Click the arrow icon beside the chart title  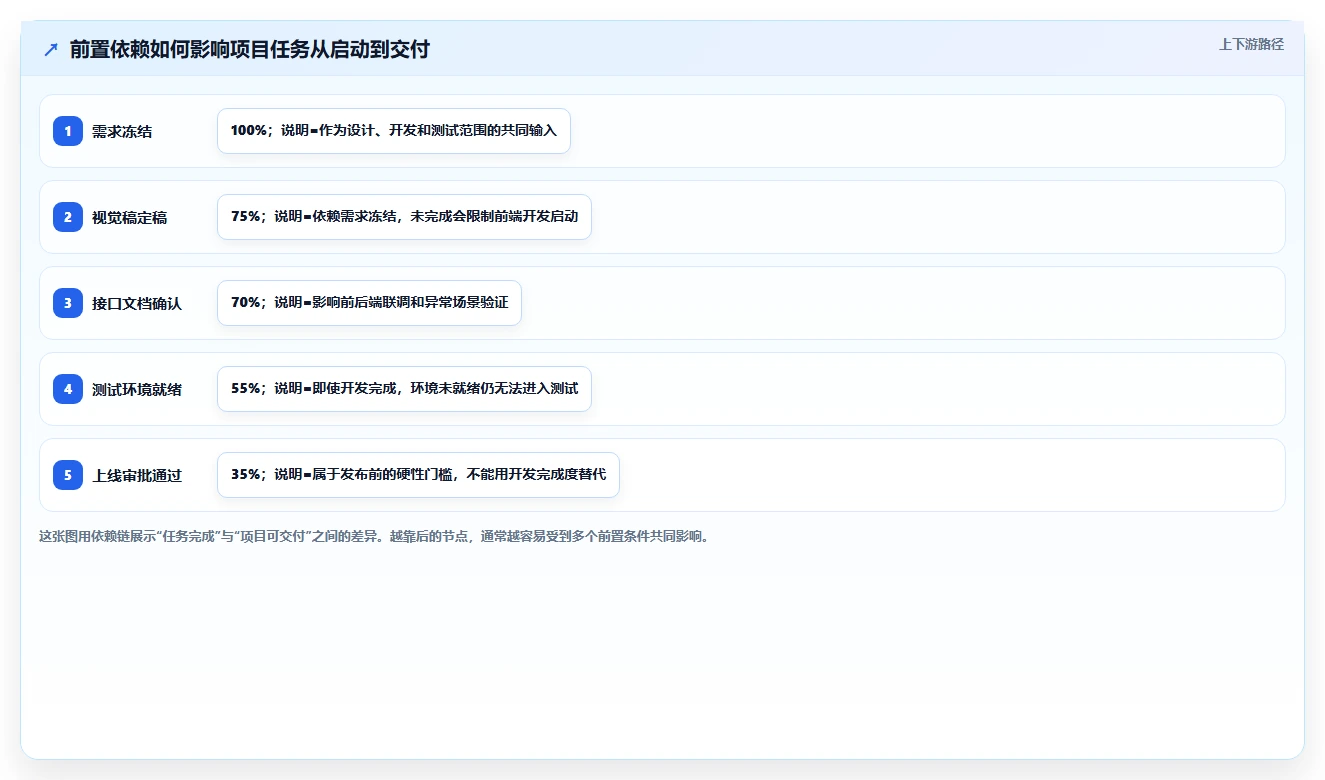(x=51, y=50)
